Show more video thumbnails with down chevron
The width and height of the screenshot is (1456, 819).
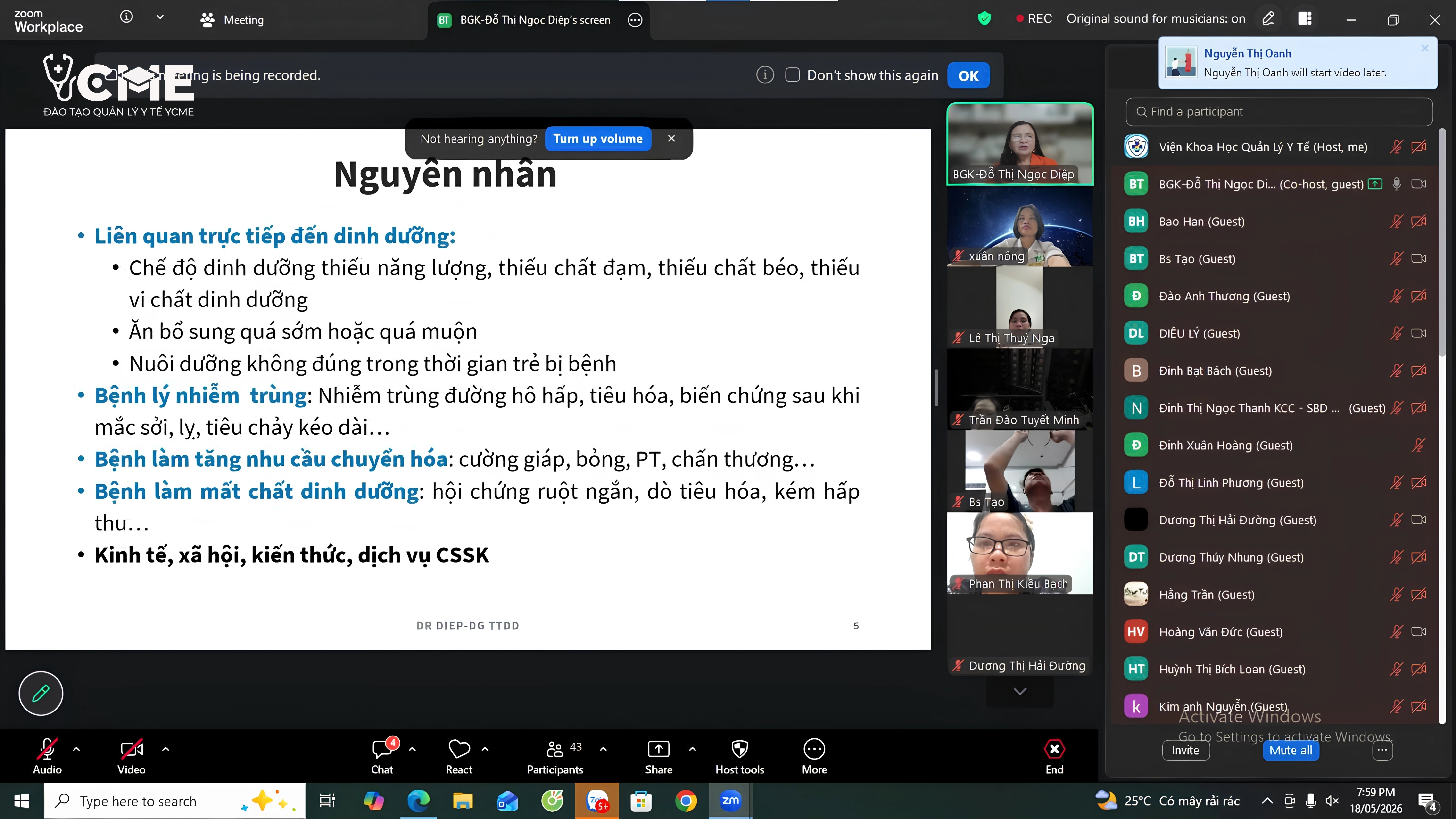tap(1020, 691)
